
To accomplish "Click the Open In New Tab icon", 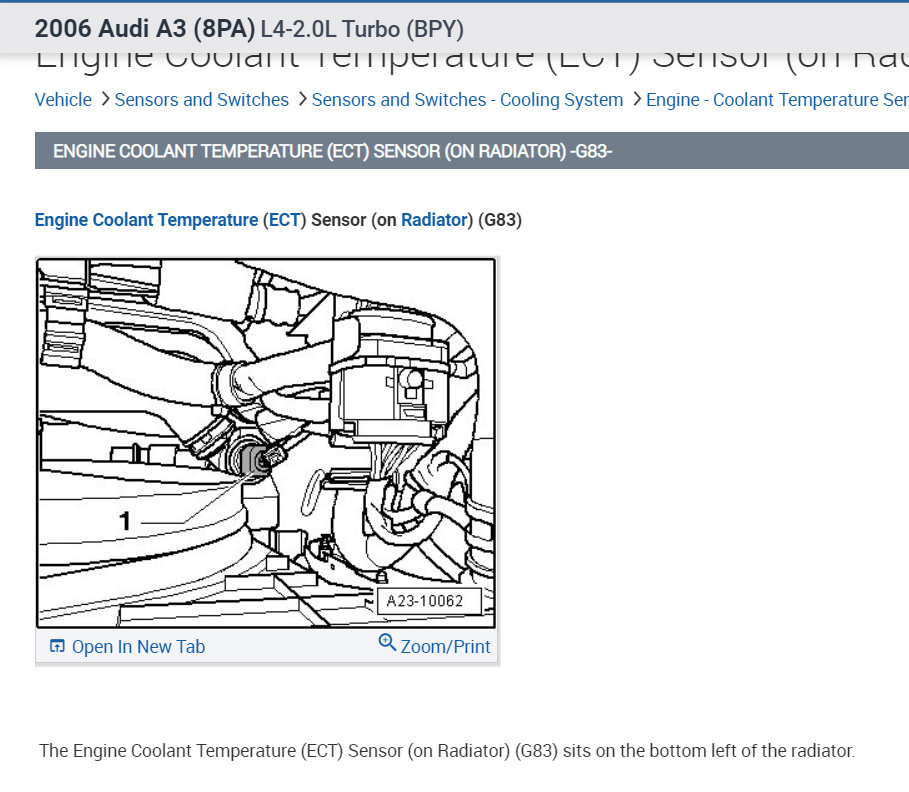I will click(x=57, y=646).
